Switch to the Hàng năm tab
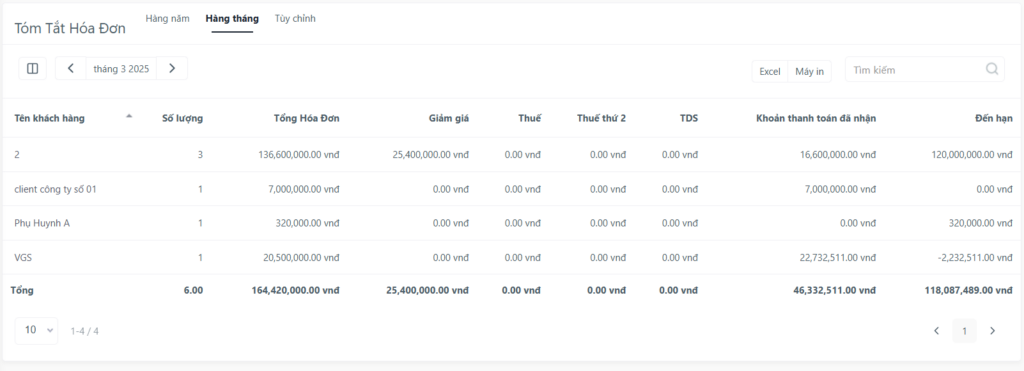 tap(167, 18)
